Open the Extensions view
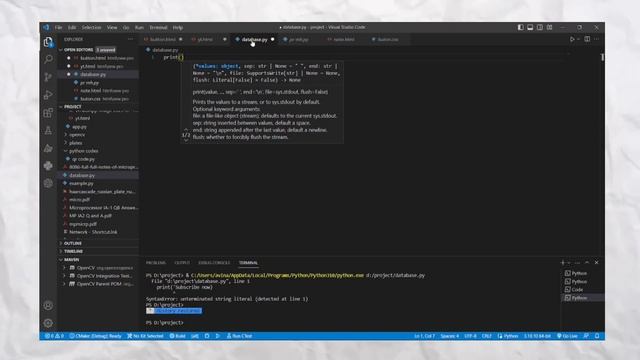Image resolution: width=640 pixels, height=360 pixels. (48, 113)
